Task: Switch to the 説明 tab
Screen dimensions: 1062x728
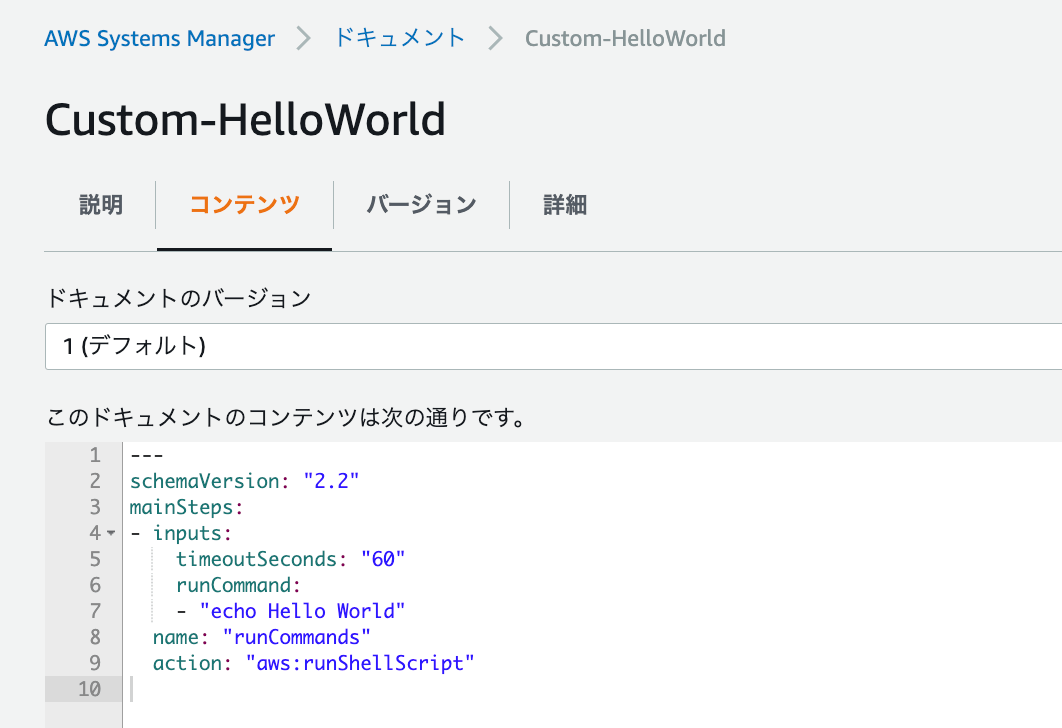Action: (101, 205)
